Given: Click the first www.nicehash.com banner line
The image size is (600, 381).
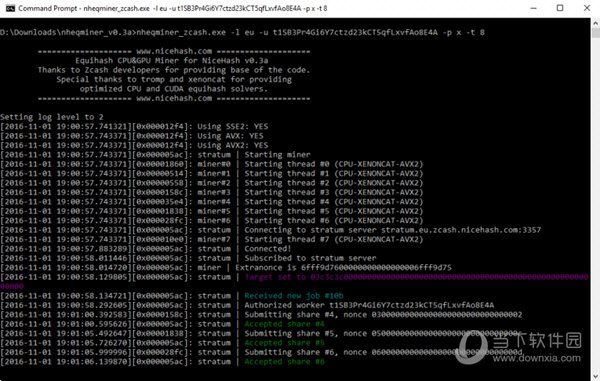Looking at the screenshot, I should click(x=174, y=51).
